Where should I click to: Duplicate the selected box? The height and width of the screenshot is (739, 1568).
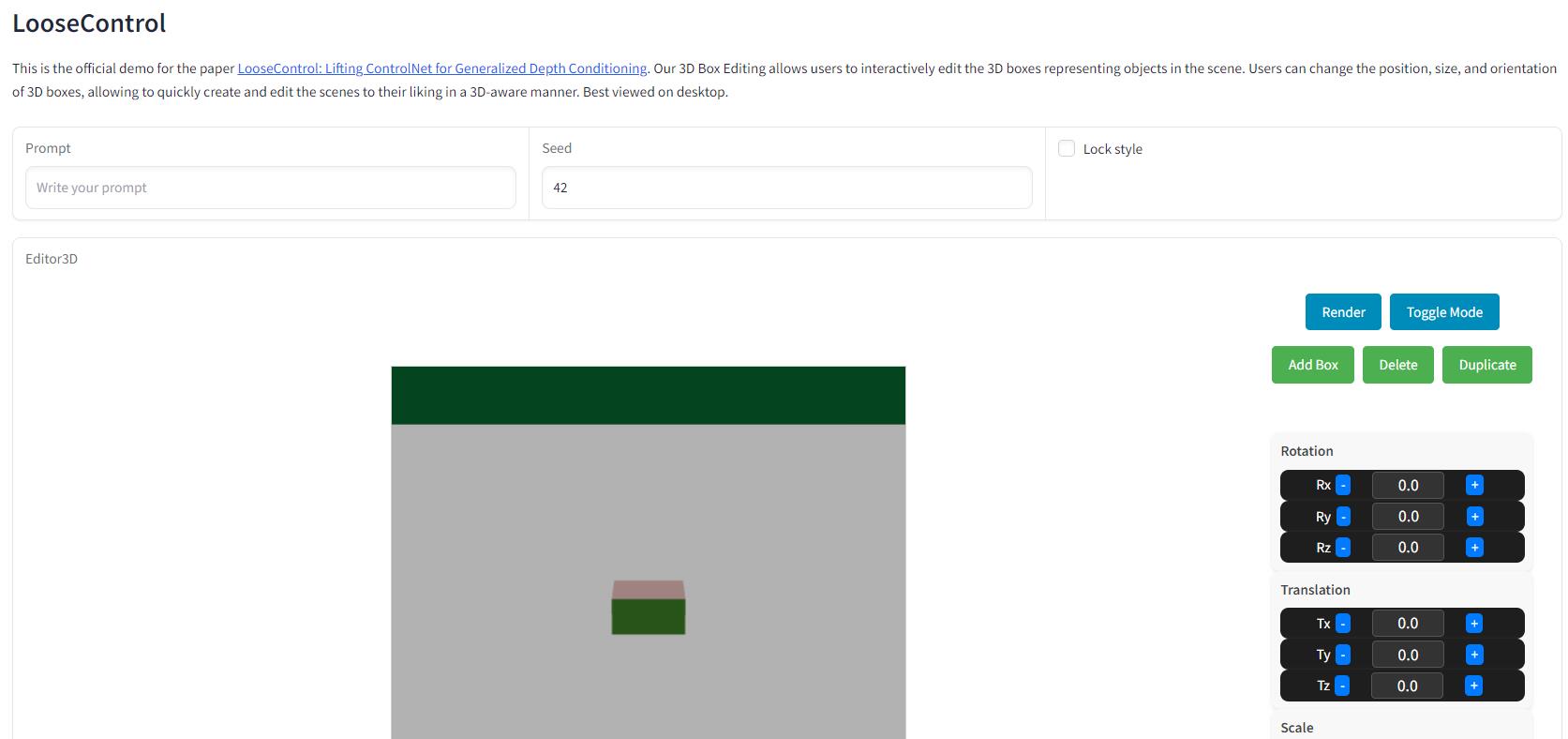pos(1486,365)
